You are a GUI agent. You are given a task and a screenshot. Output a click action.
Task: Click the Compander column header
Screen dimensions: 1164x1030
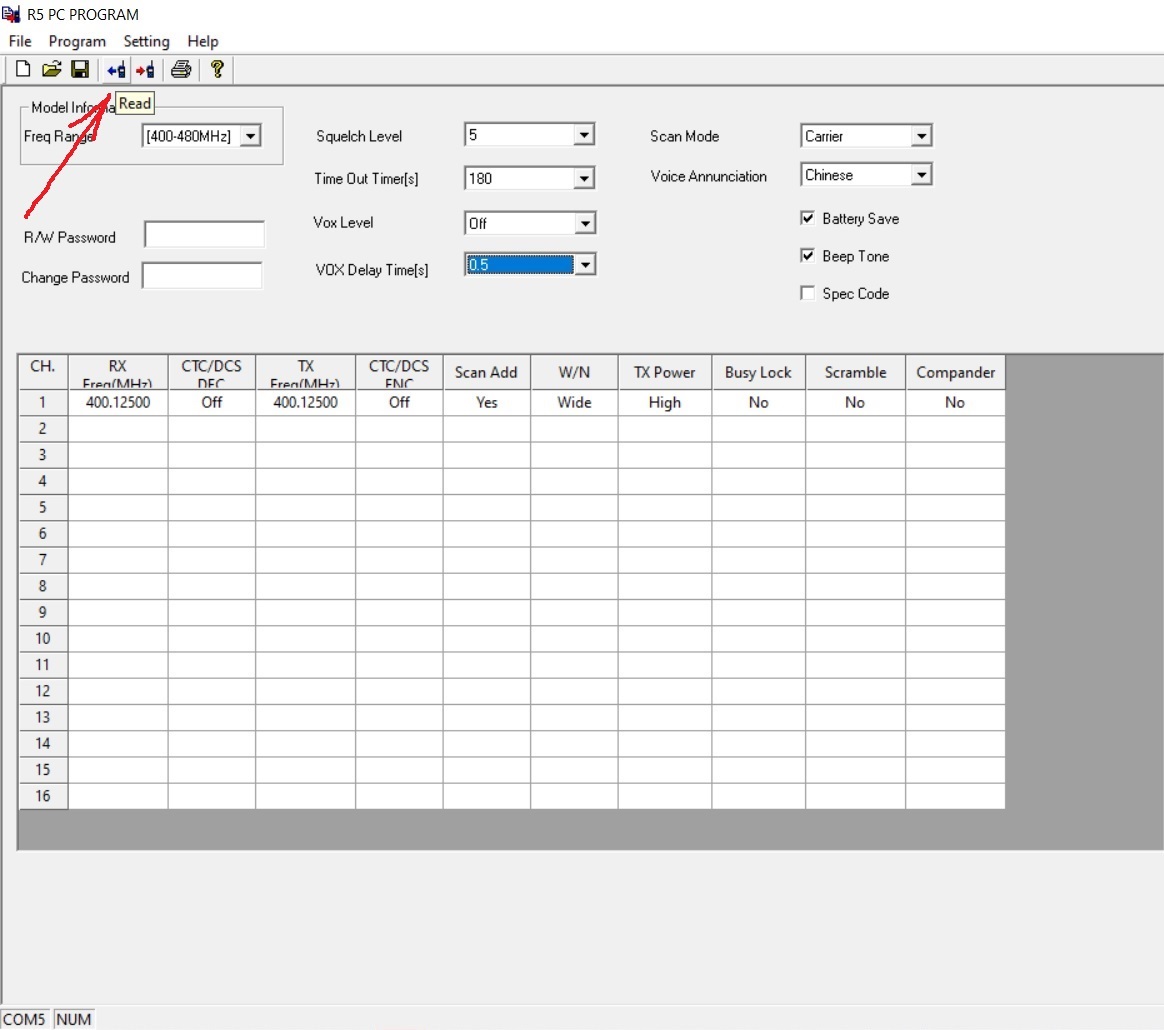(x=955, y=372)
